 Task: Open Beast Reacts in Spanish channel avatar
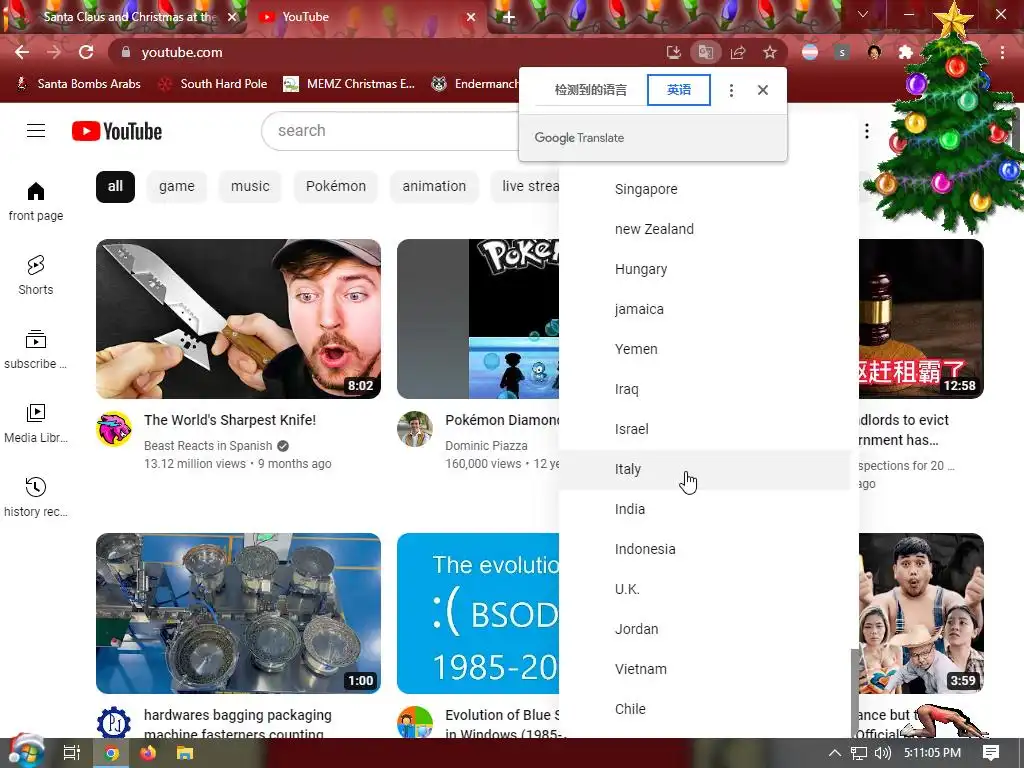click(114, 429)
